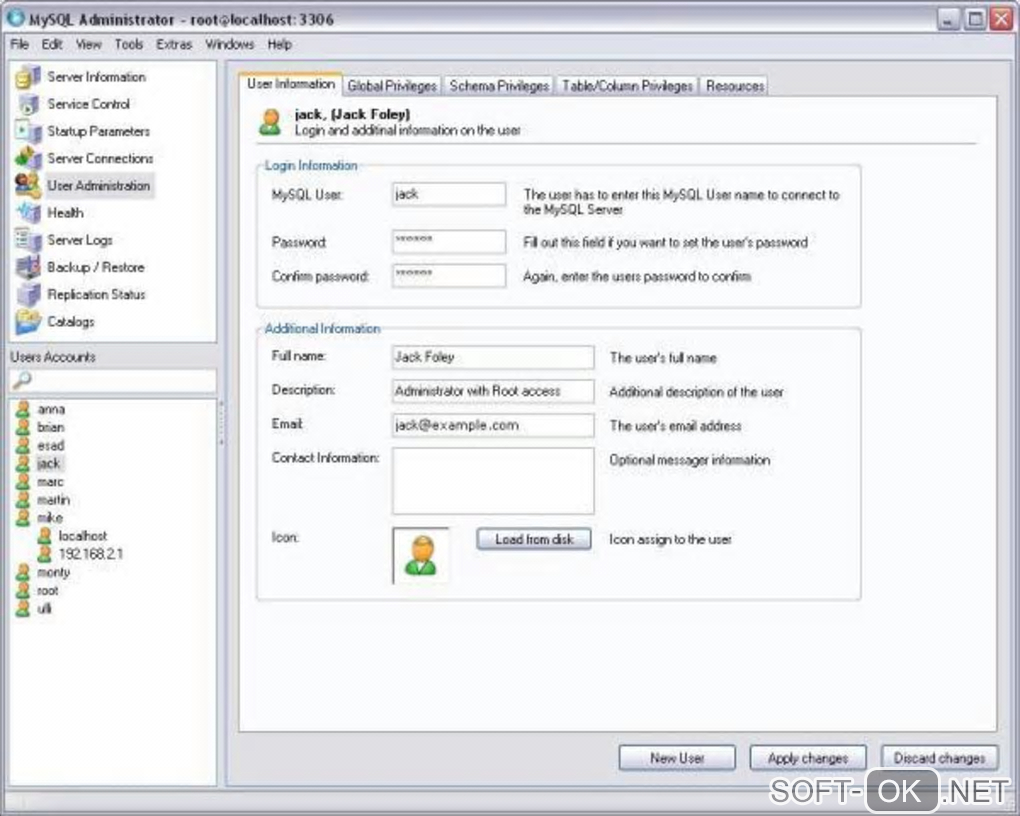Click the user icon next to brian
1020x816 pixels.
tap(23, 427)
